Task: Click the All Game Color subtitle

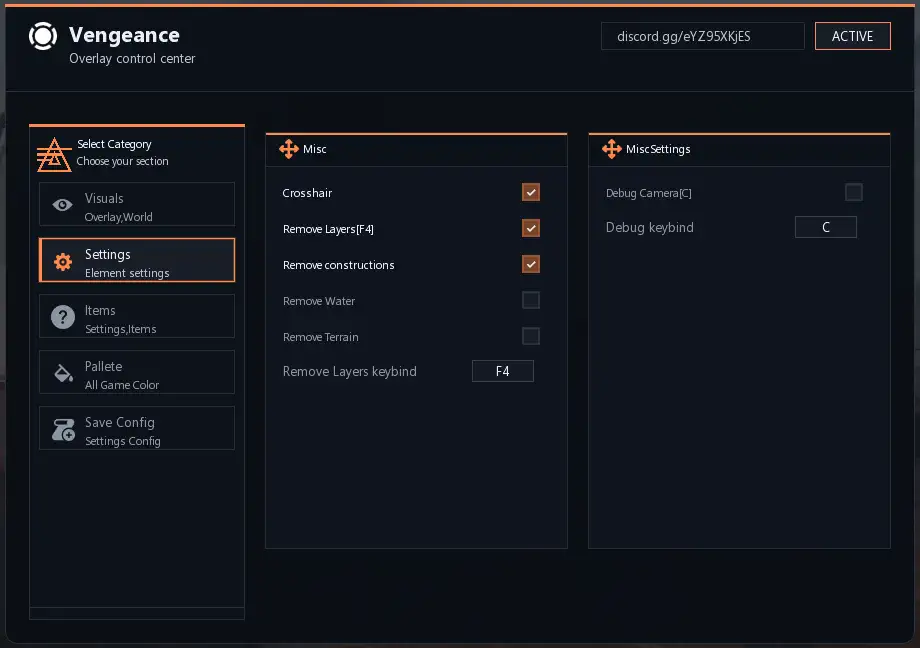Action: [x=121, y=385]
